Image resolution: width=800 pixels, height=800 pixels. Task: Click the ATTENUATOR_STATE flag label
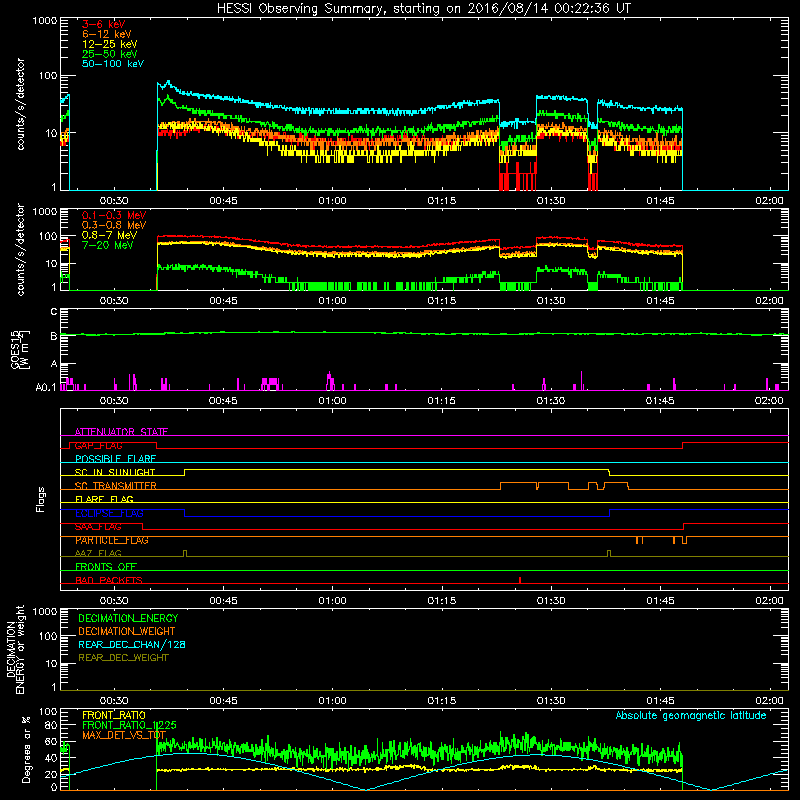121,432
